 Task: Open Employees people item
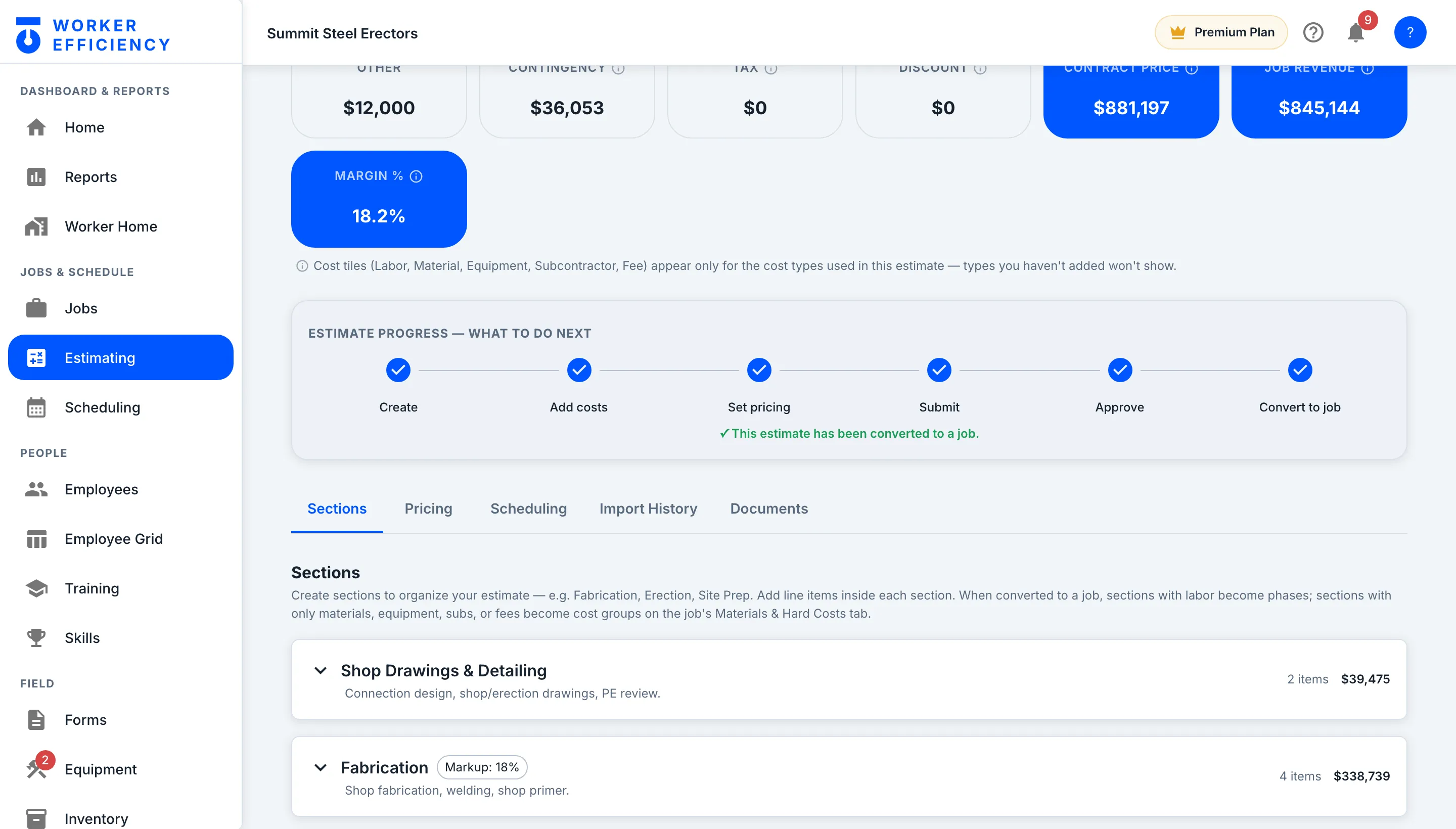[x=121, y=489]
